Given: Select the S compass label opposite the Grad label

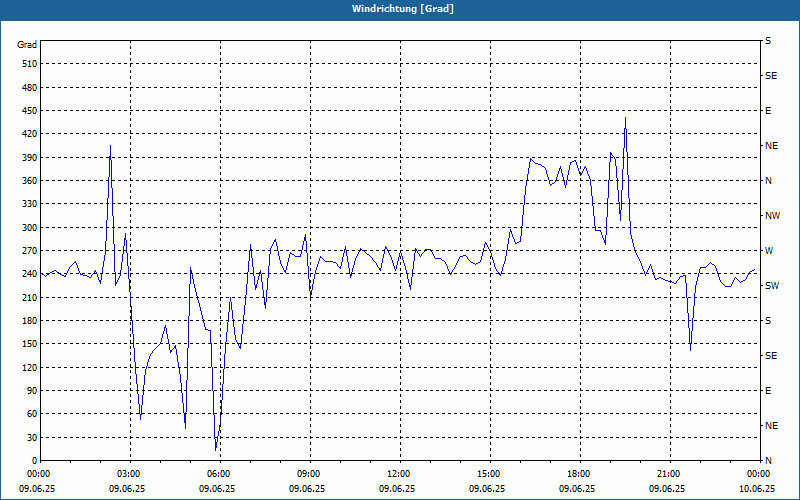Looking at the screenshot, I should click(768, 41).
